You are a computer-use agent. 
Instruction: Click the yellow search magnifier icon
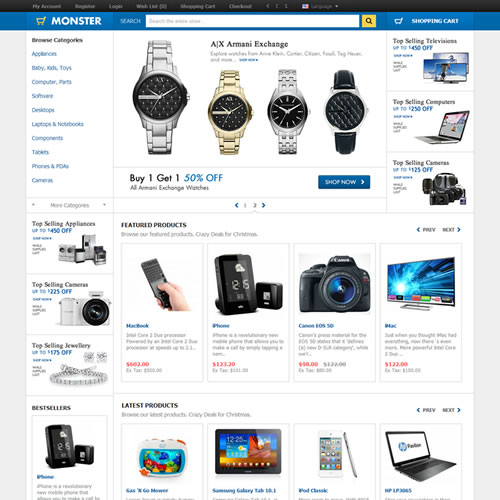(x=369, y=21)
